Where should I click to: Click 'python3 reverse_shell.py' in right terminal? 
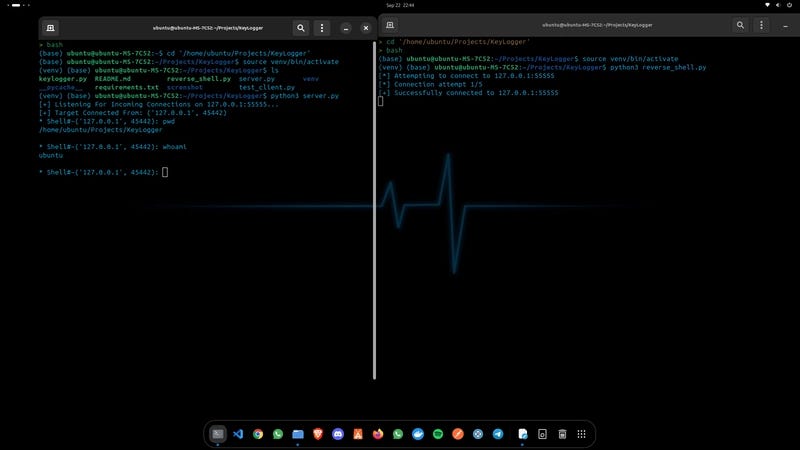[x=658, y=67]
